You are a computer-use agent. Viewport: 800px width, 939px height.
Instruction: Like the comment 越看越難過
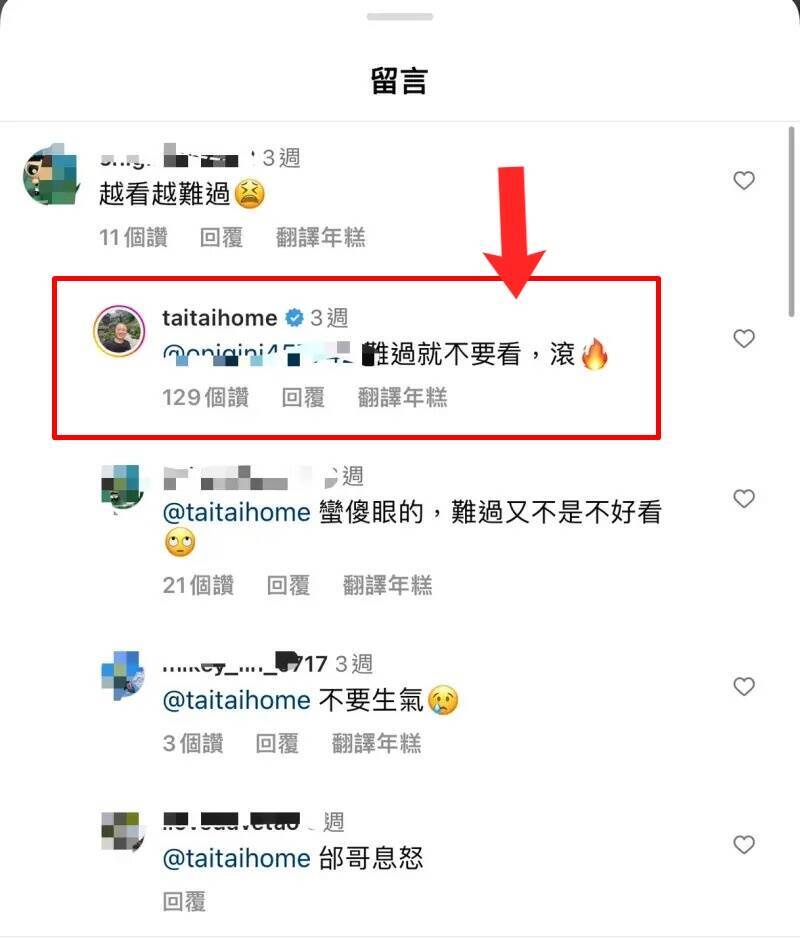coord(744,180)
